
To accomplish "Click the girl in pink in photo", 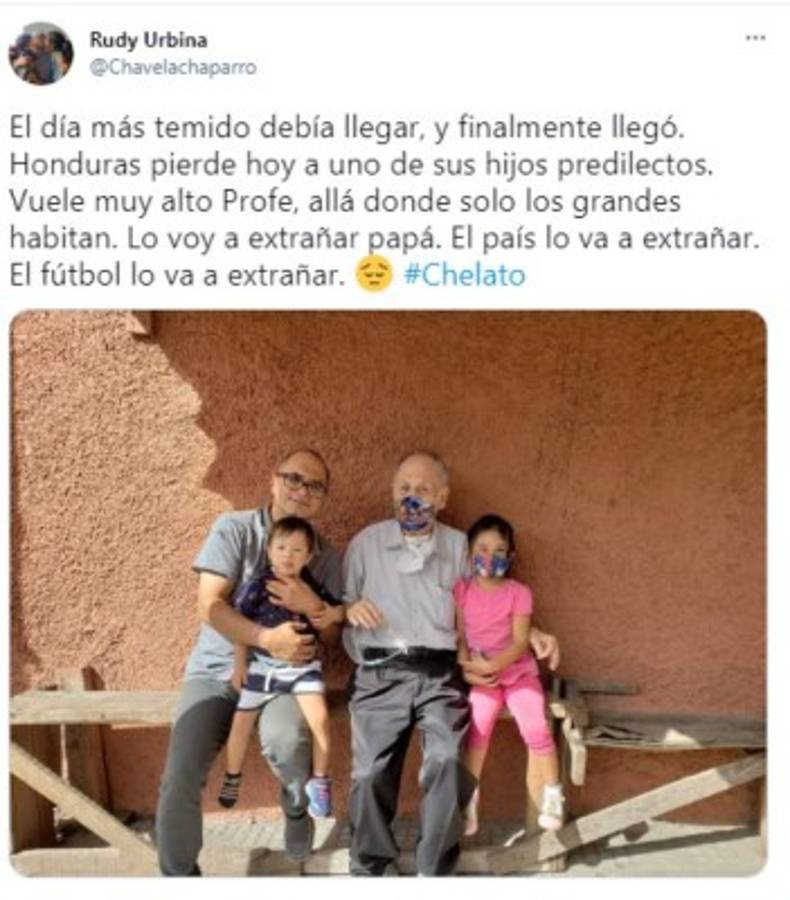I will point(505,660).
